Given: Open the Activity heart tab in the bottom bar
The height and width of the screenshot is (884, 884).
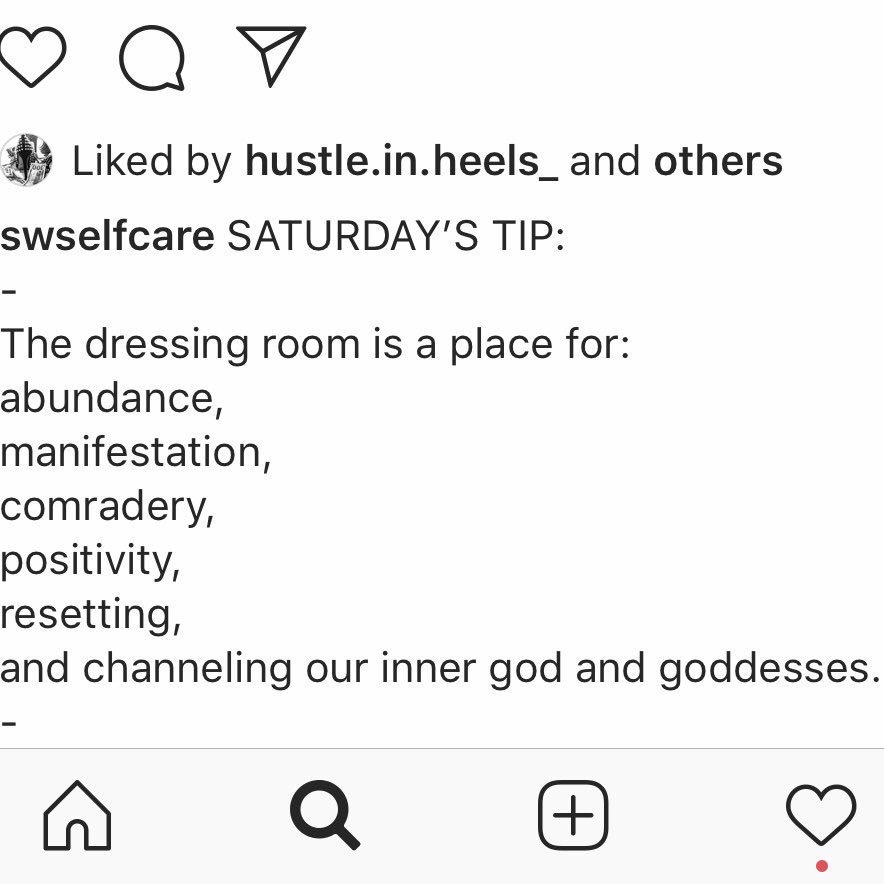Looking at the screenshot, I should coord(821,814).
